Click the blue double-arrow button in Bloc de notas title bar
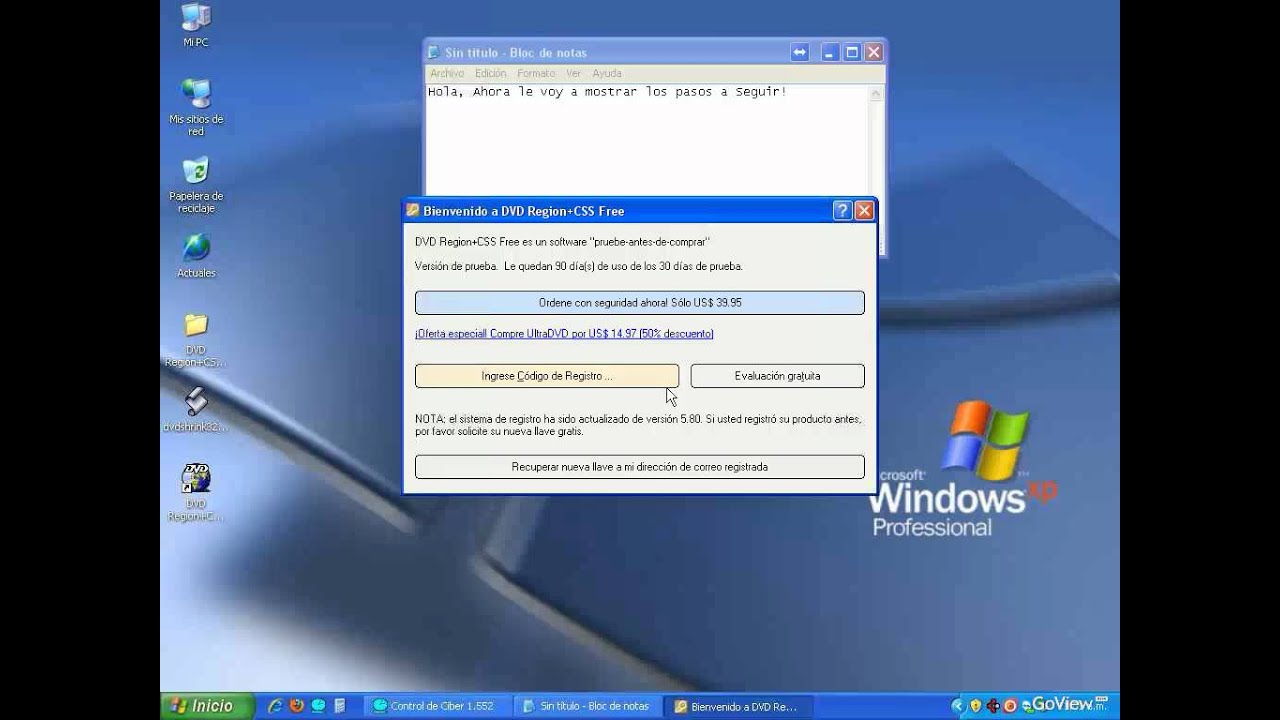Screen dimensions: 1280x720 800,52
